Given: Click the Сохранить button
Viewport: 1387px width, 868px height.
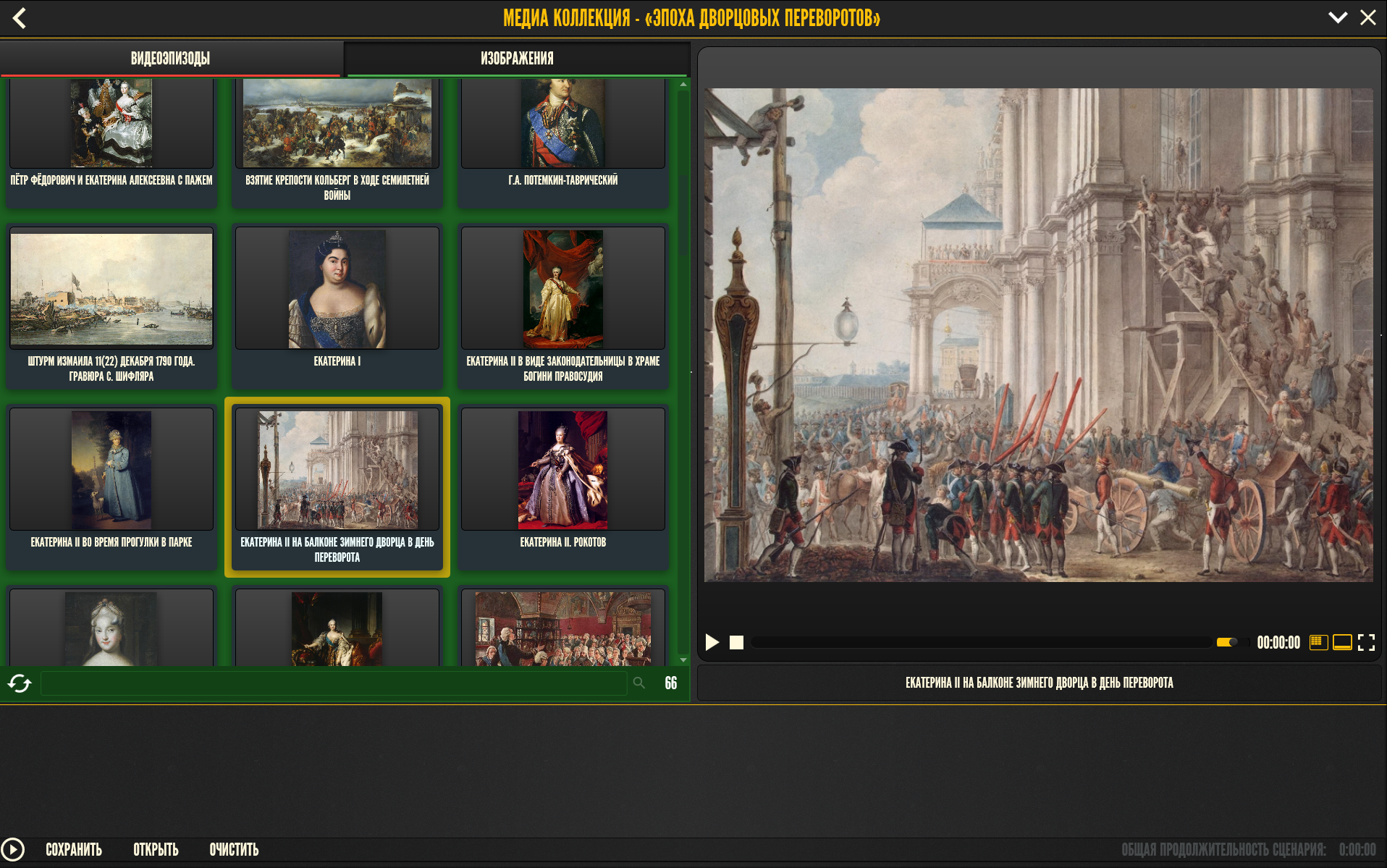Looking at the screenshot, I should [x=74, y=850].
